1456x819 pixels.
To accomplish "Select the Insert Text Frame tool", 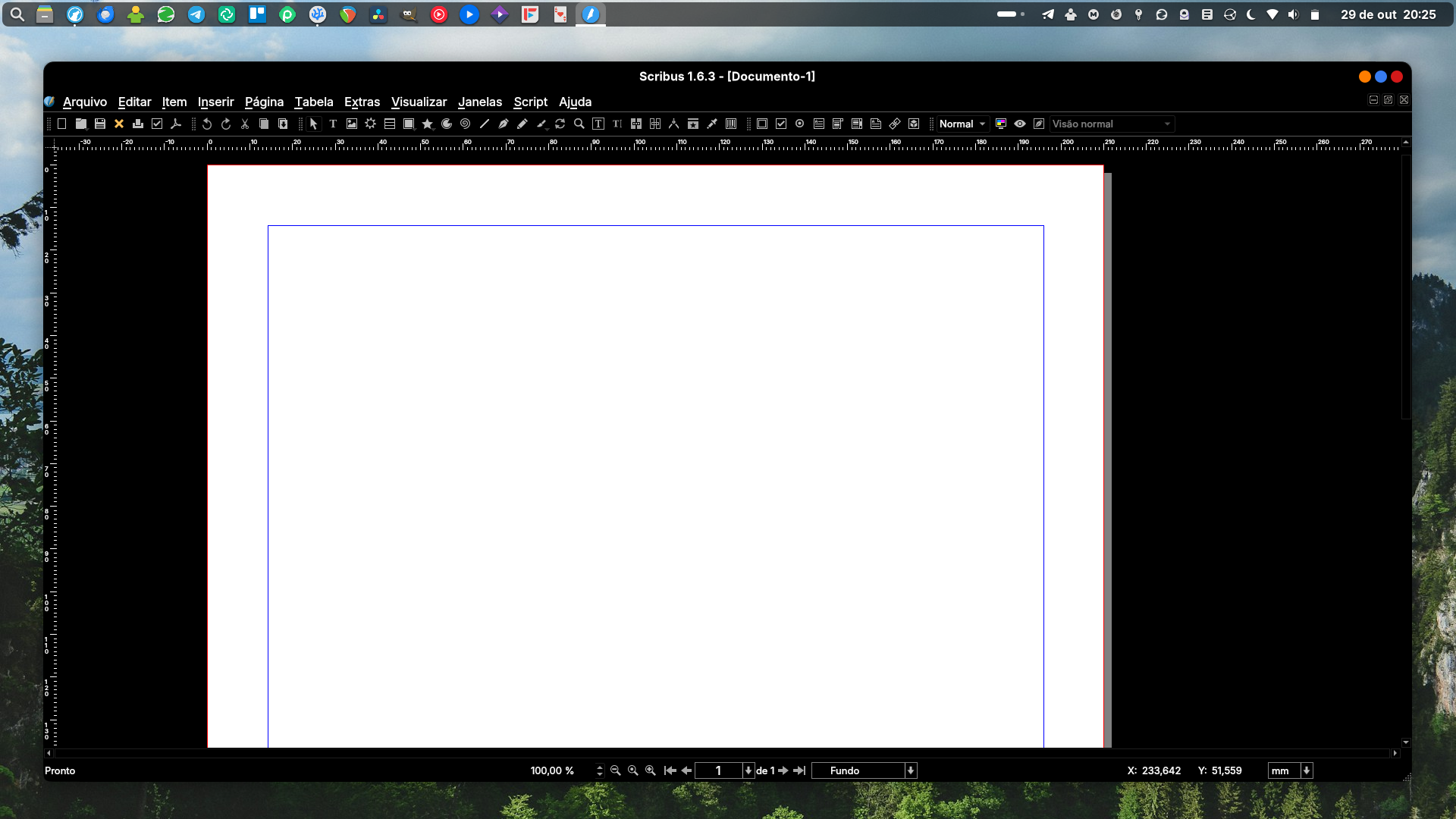I will pyautogui.click(x=333, y=124).
